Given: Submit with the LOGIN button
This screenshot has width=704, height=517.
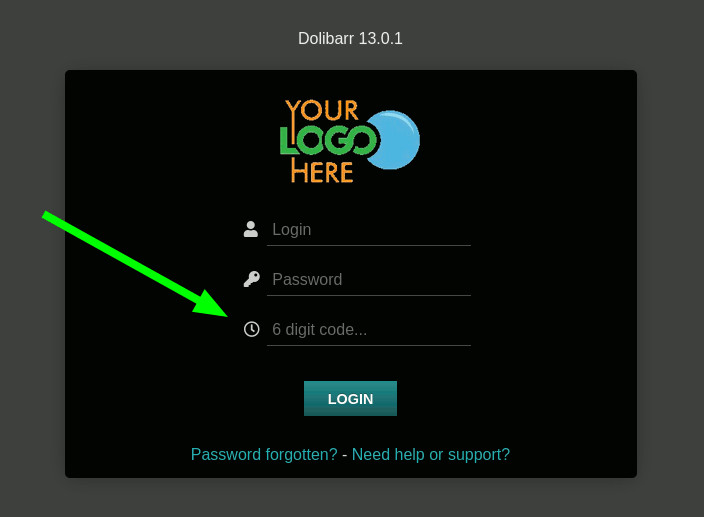Looking at the screenshot, I should coord(350,399).
